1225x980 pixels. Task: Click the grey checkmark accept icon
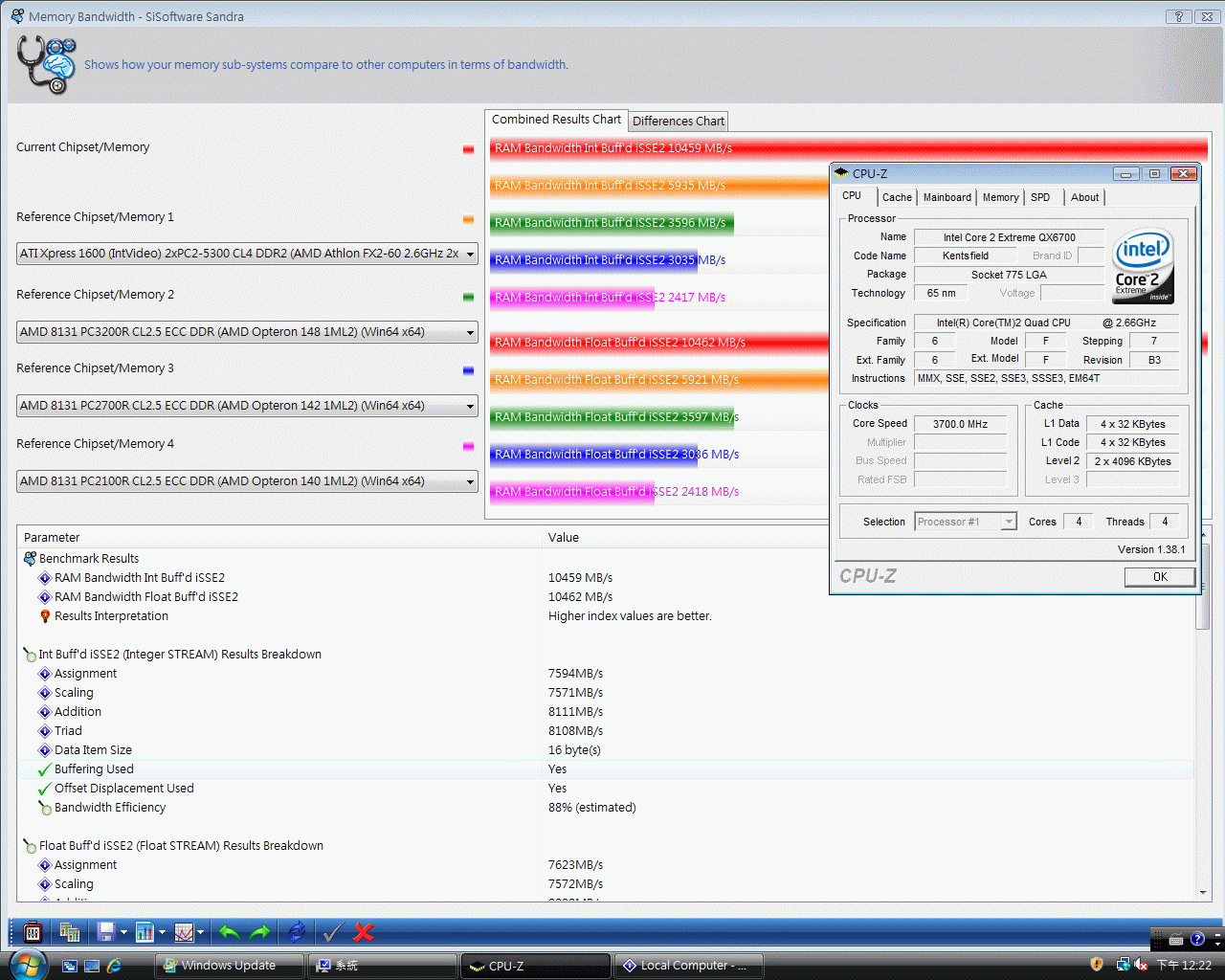(x=332, y=932)
